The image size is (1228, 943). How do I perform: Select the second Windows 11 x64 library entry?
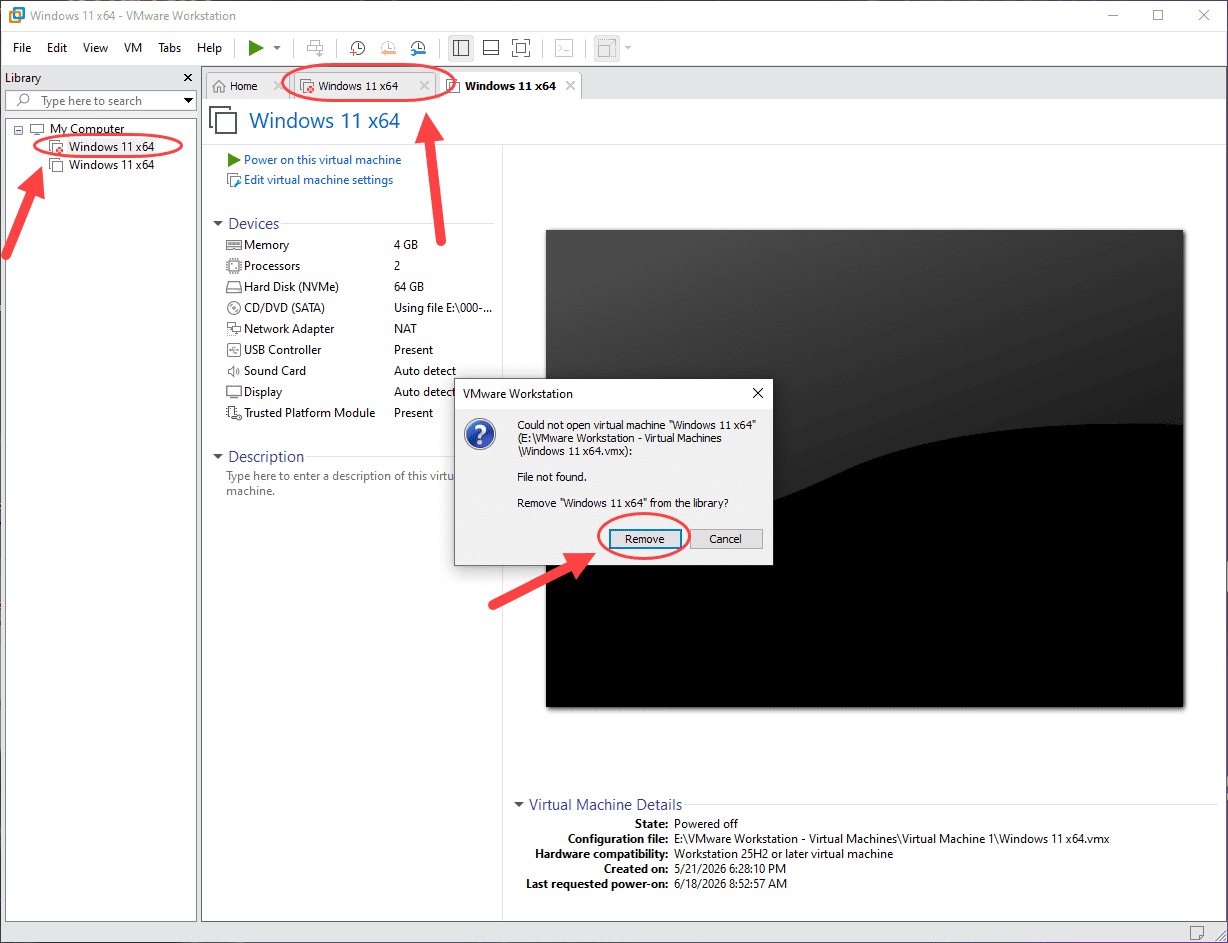(111, 165)
